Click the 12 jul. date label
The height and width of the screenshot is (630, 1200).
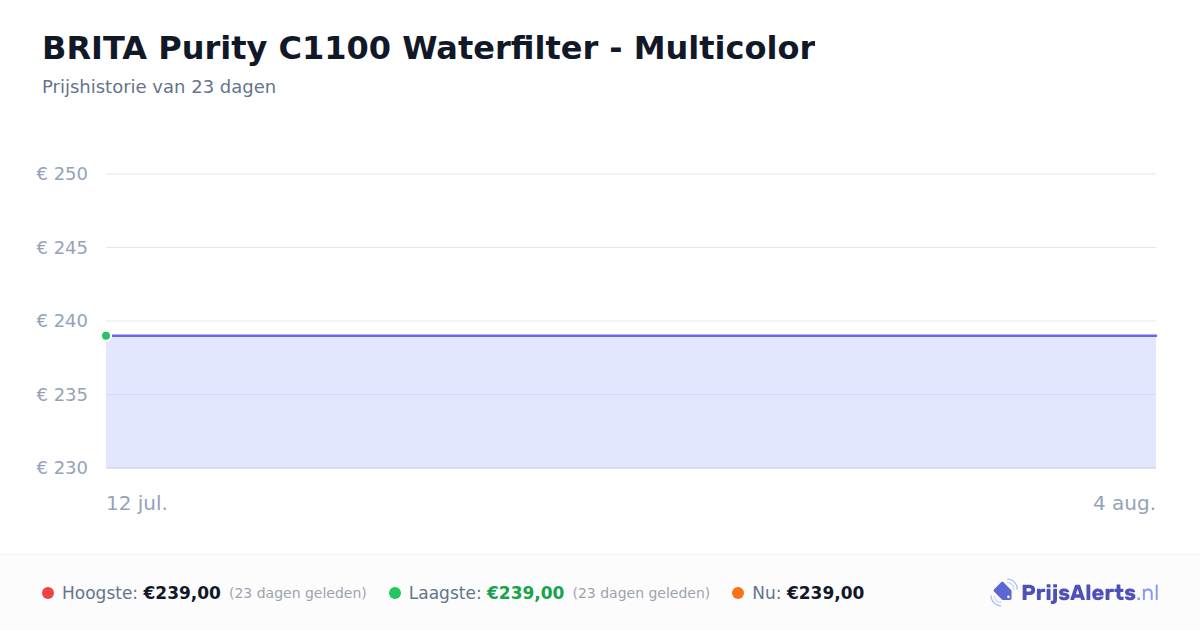point(137,503)
